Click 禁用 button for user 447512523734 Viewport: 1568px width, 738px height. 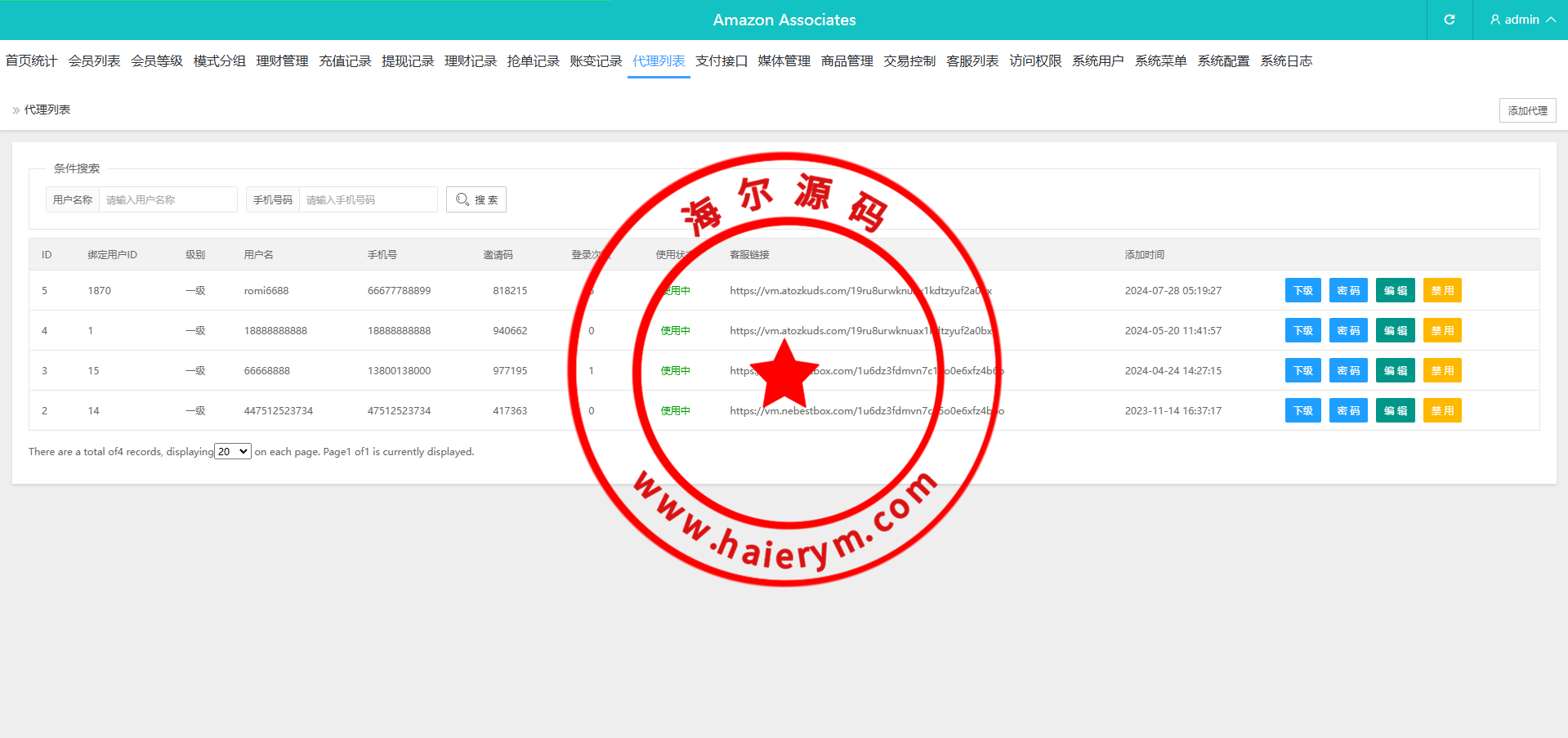(x=1441, y=411)
